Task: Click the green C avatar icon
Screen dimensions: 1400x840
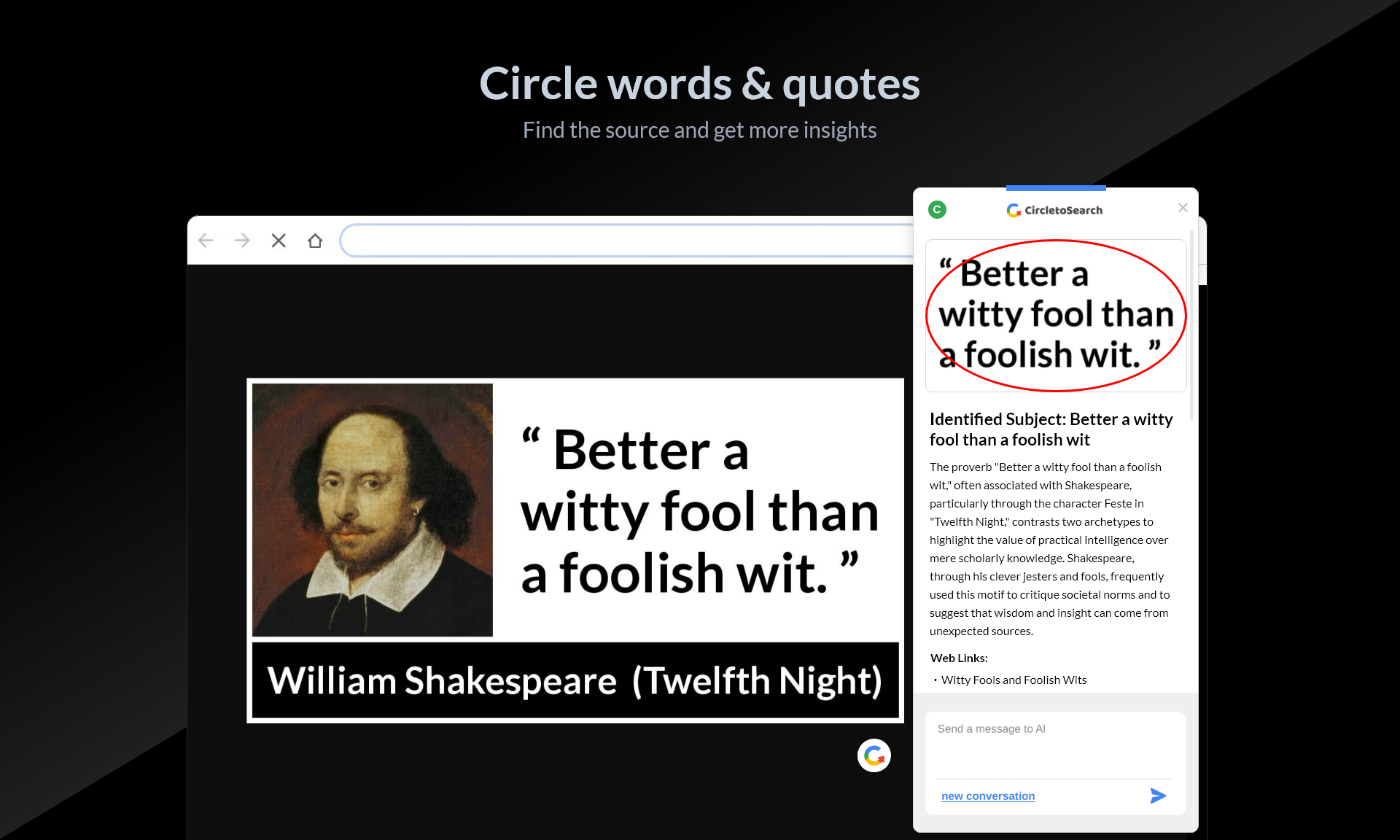Action: coord(937,210)
